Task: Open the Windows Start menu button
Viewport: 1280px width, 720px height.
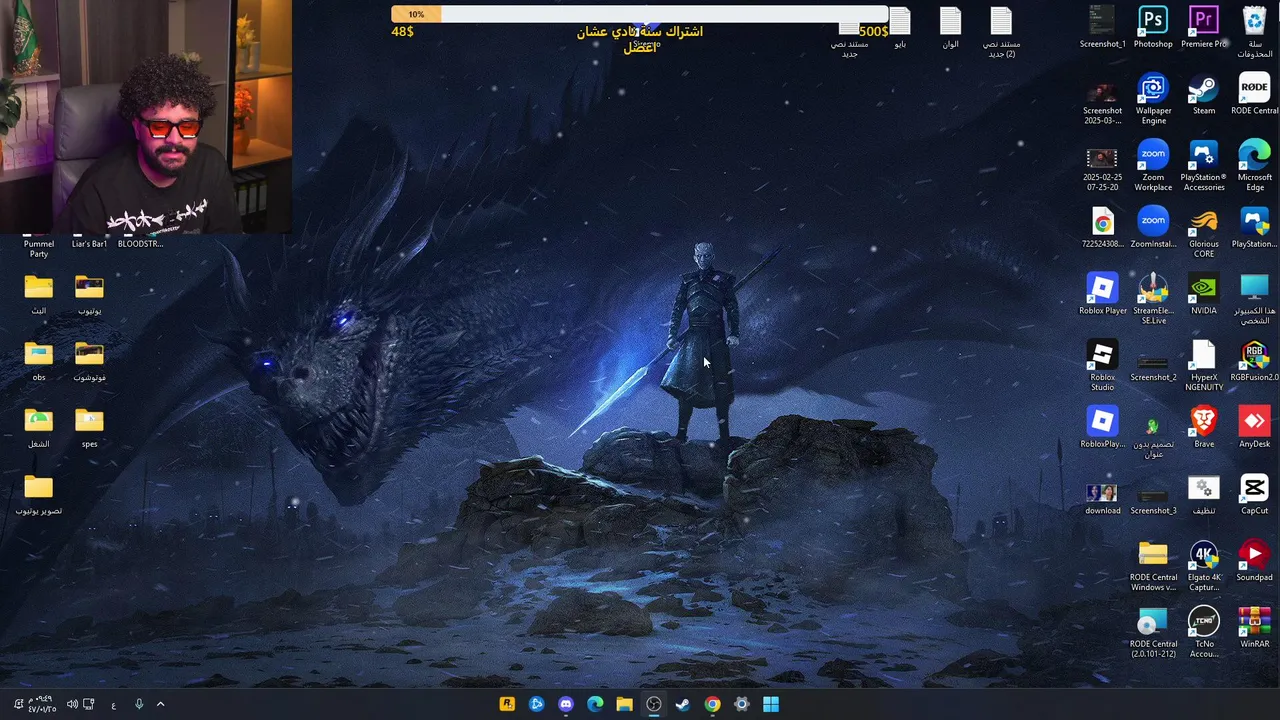Action: pos(771,704)
